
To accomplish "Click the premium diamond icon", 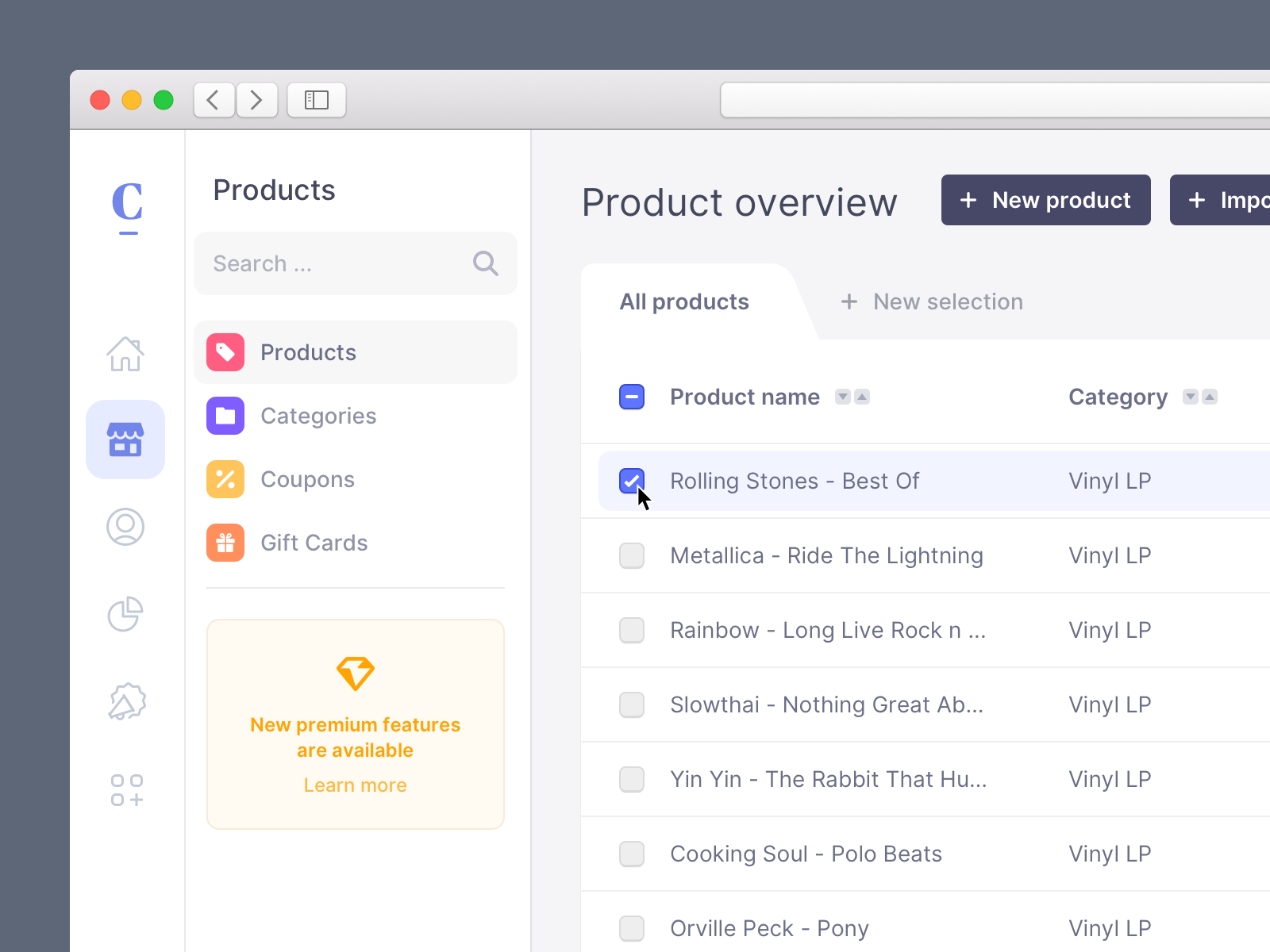I will [355, 674].
